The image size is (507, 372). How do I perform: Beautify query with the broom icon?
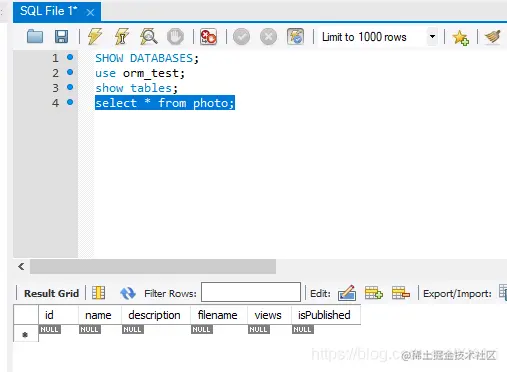tap(493, 36)
